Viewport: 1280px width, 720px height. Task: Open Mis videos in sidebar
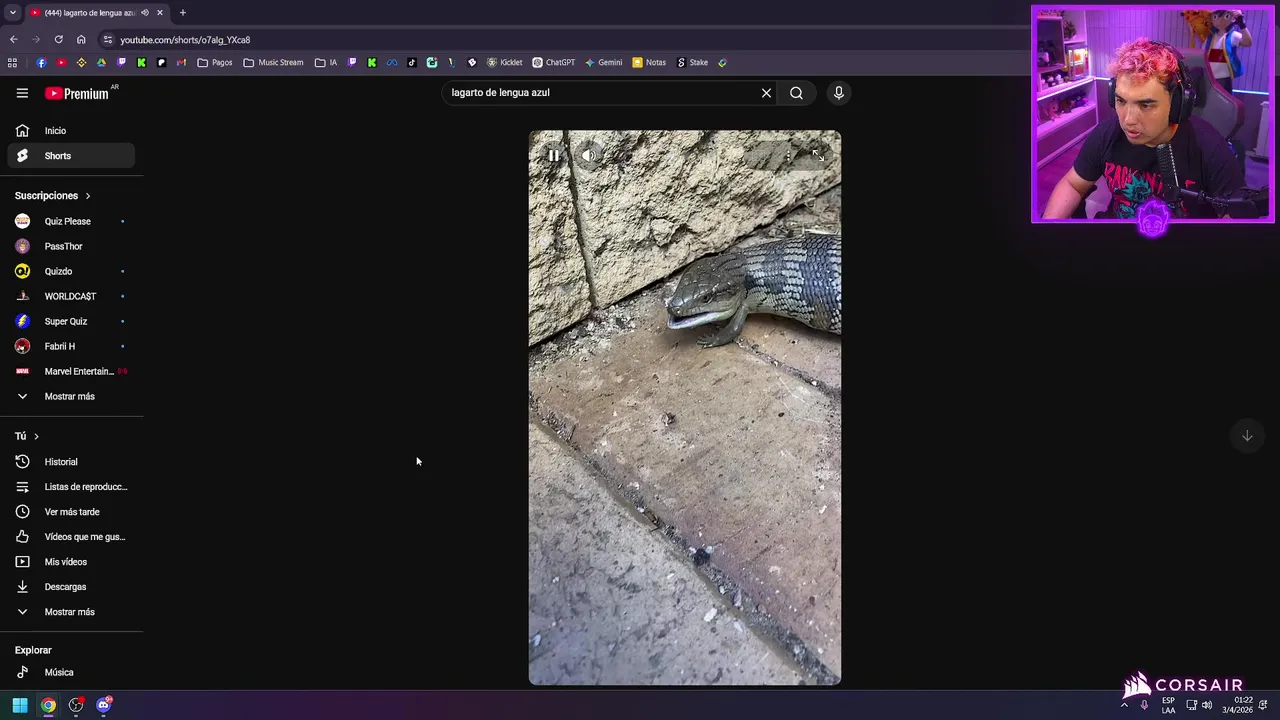71,562
